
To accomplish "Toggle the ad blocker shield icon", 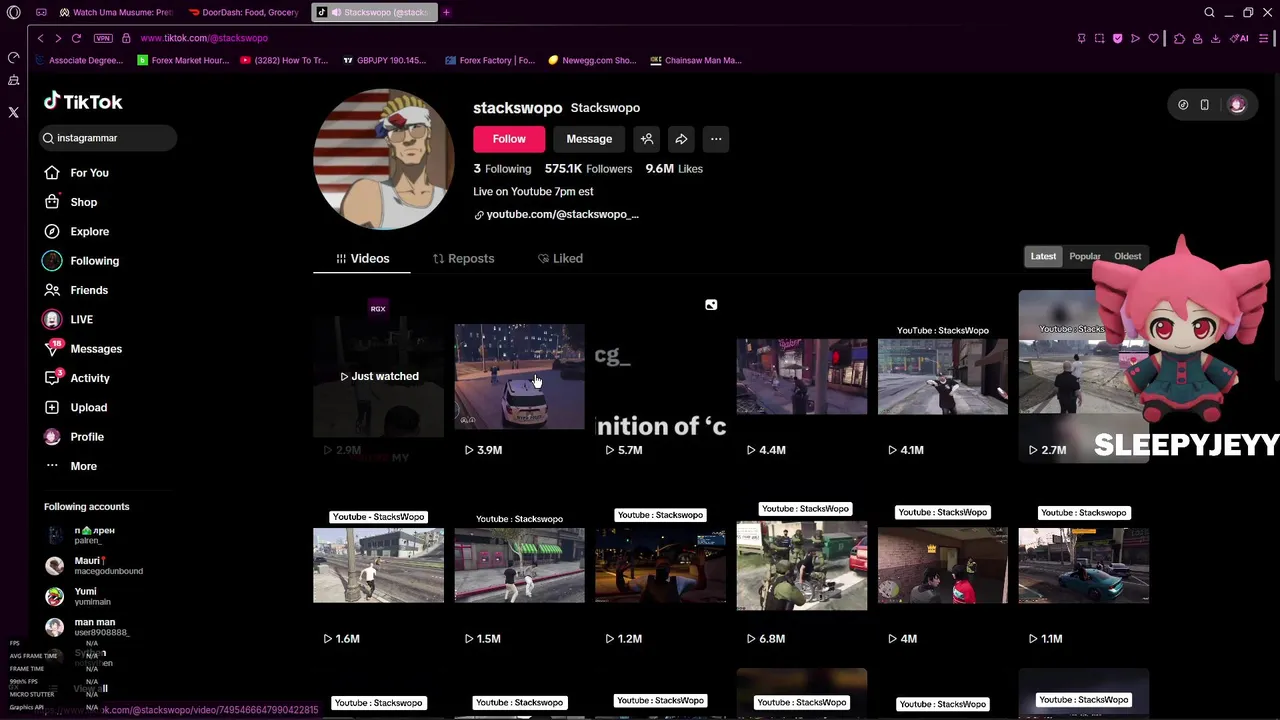I will click(1117, 38).
